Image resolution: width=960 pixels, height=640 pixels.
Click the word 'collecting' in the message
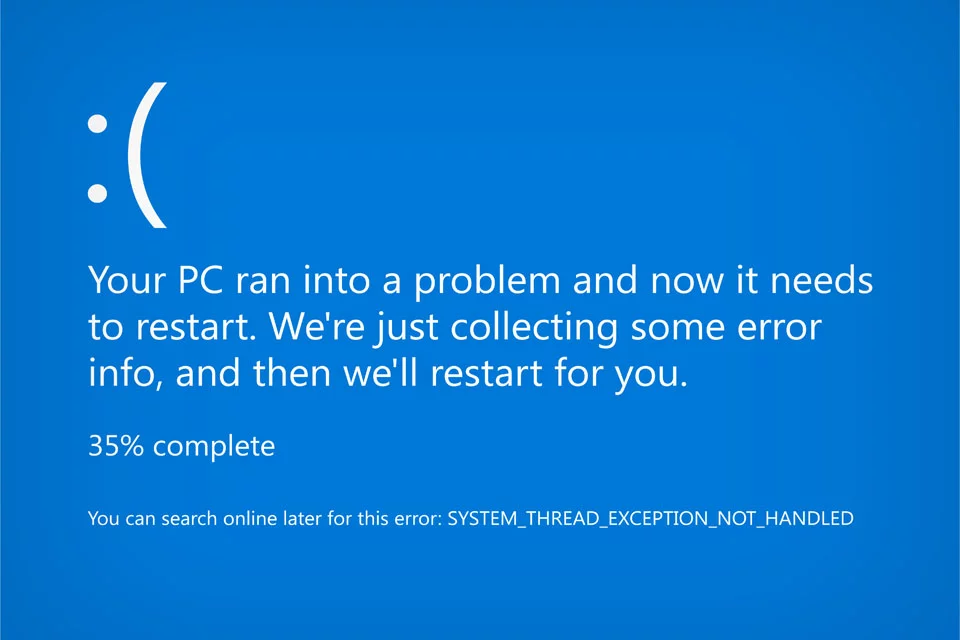pyautogui.click(x=534, y=329)
